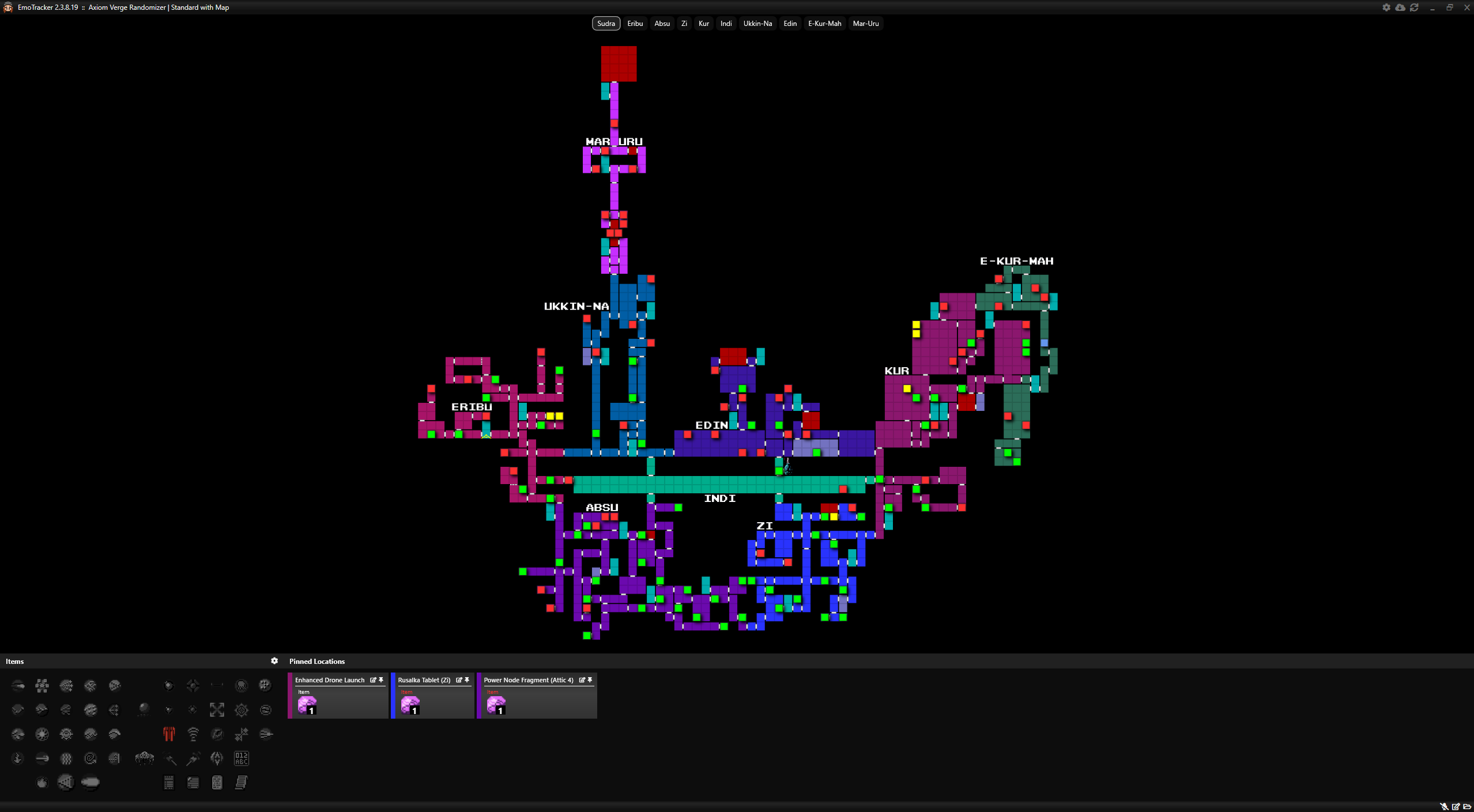Switch to the Kur map tab
This screenshot has width=1474, height=812.
(x=703, y=24)
